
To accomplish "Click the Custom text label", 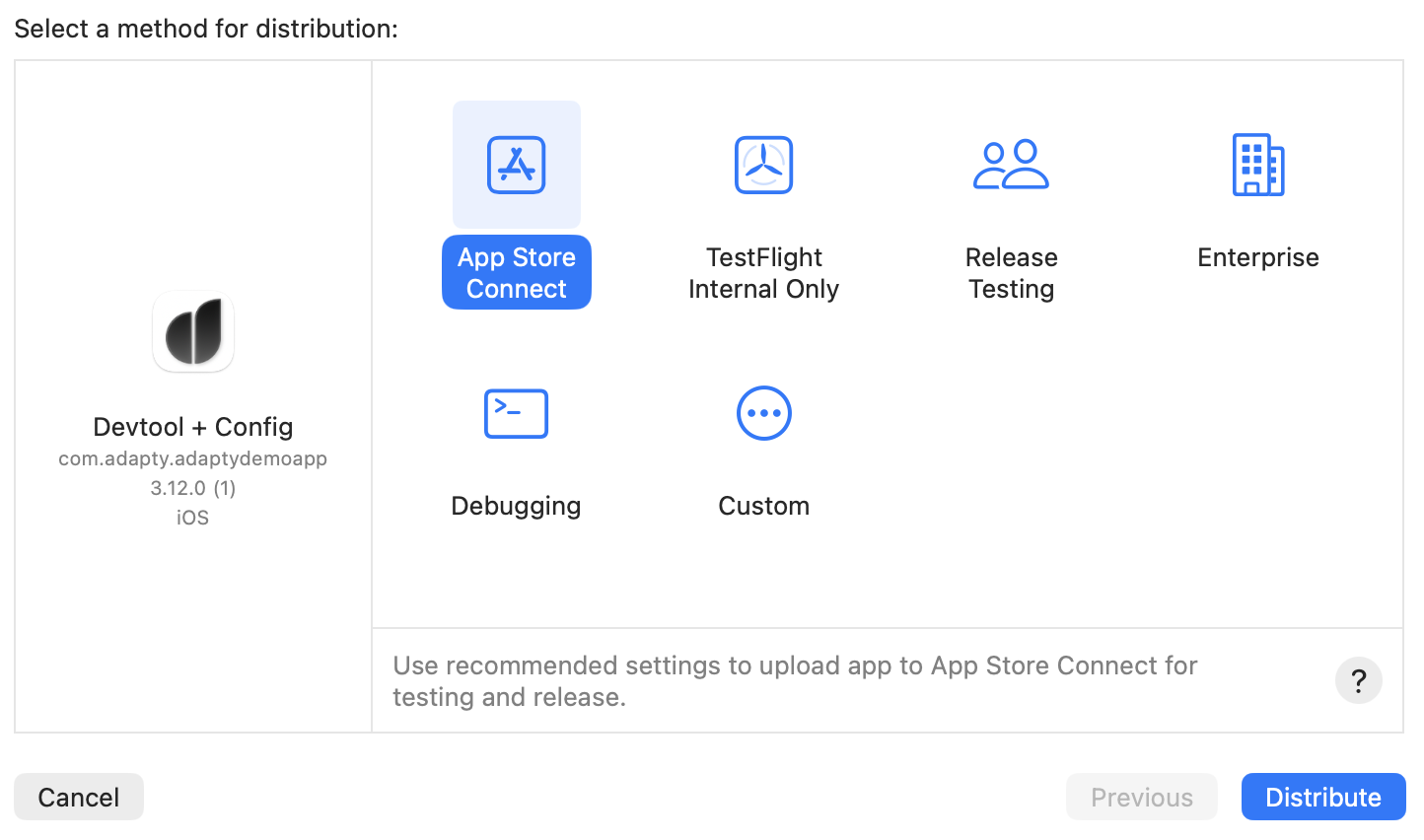I will click(763, 506).
